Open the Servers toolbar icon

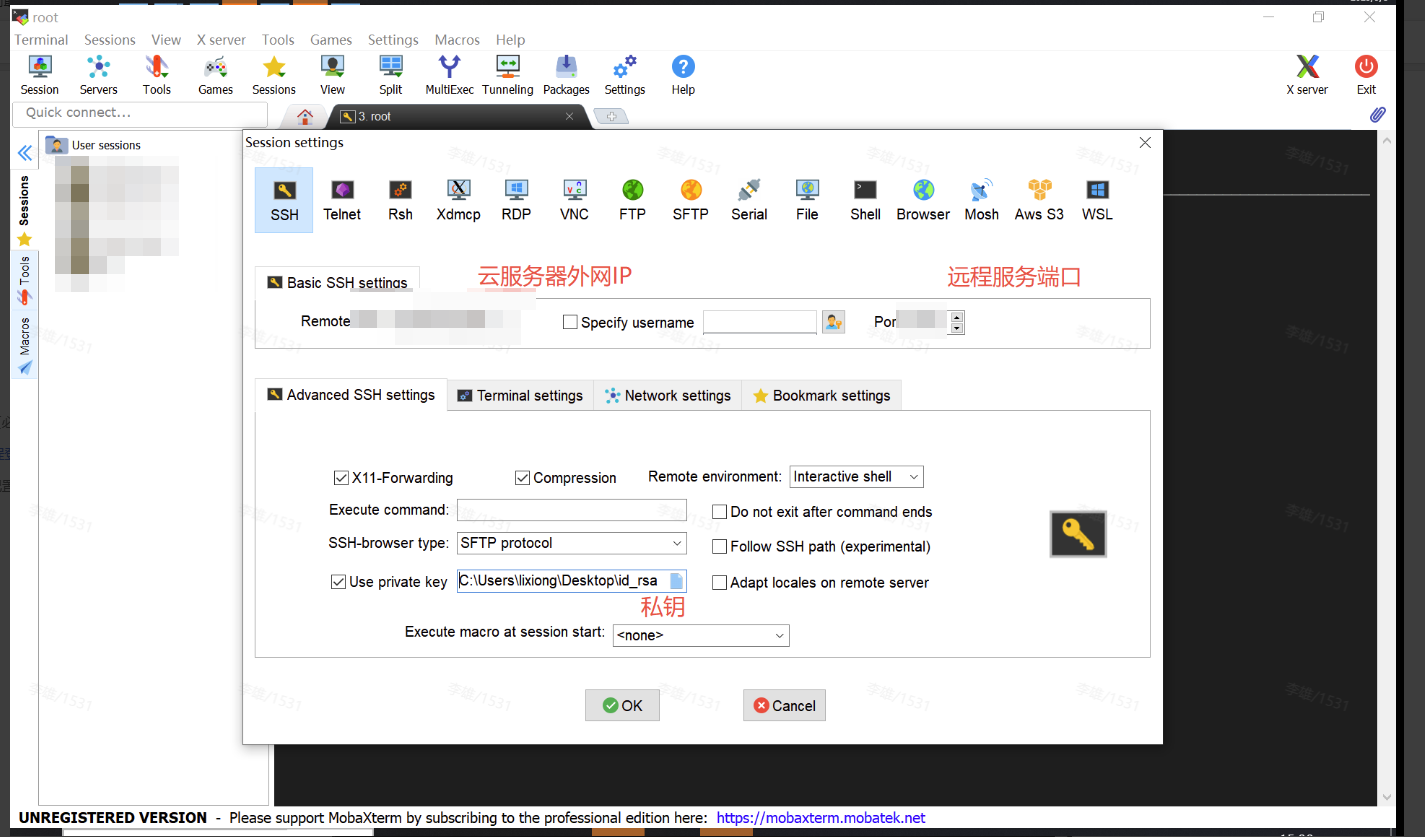coord(98,75)
